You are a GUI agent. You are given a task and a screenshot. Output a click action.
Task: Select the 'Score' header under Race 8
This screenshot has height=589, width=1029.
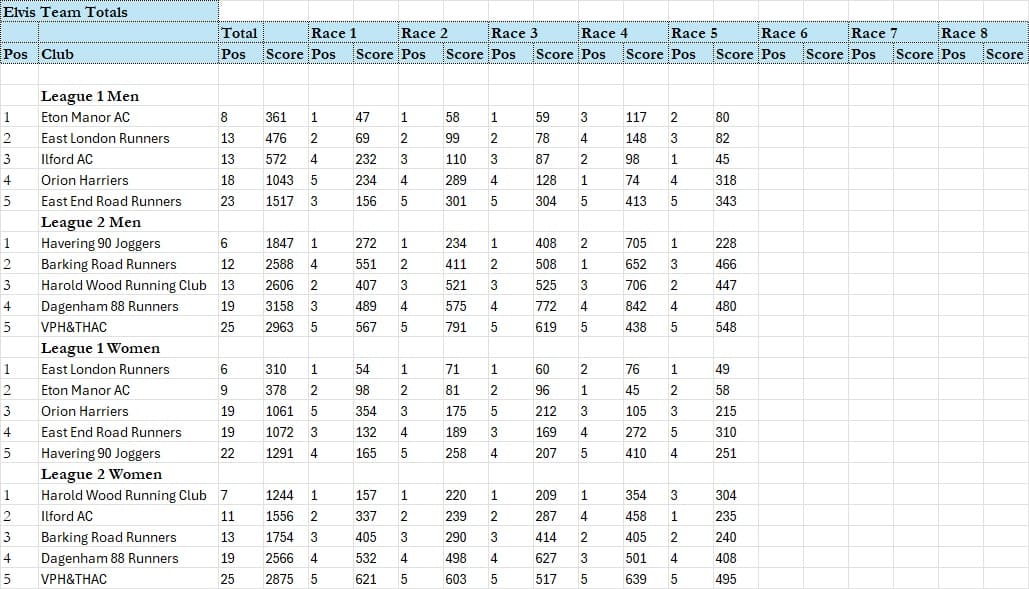1005,54
